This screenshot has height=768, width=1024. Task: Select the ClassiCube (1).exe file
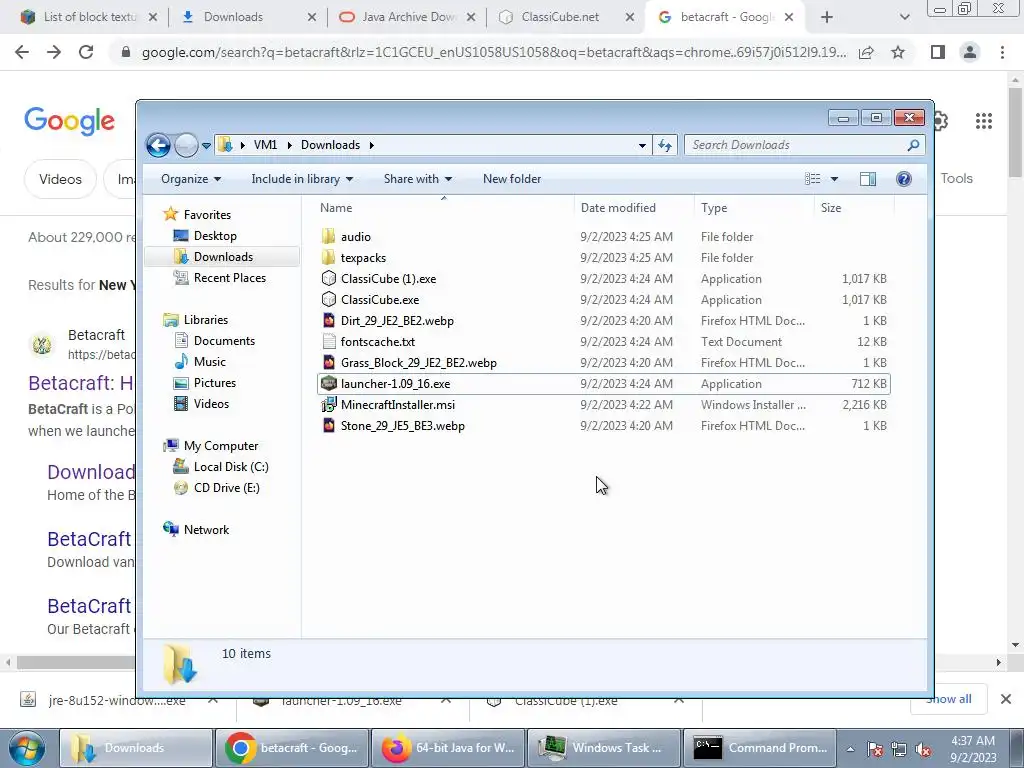603,279
